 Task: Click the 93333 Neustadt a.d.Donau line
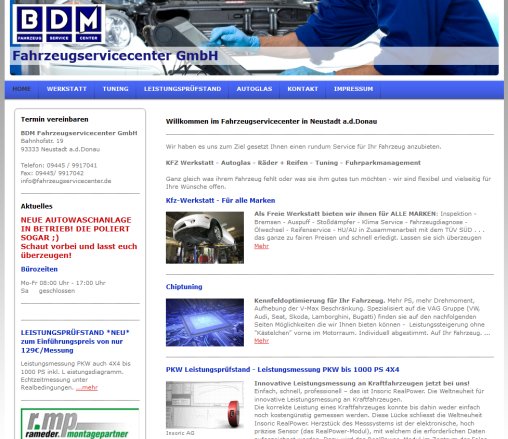60,149
